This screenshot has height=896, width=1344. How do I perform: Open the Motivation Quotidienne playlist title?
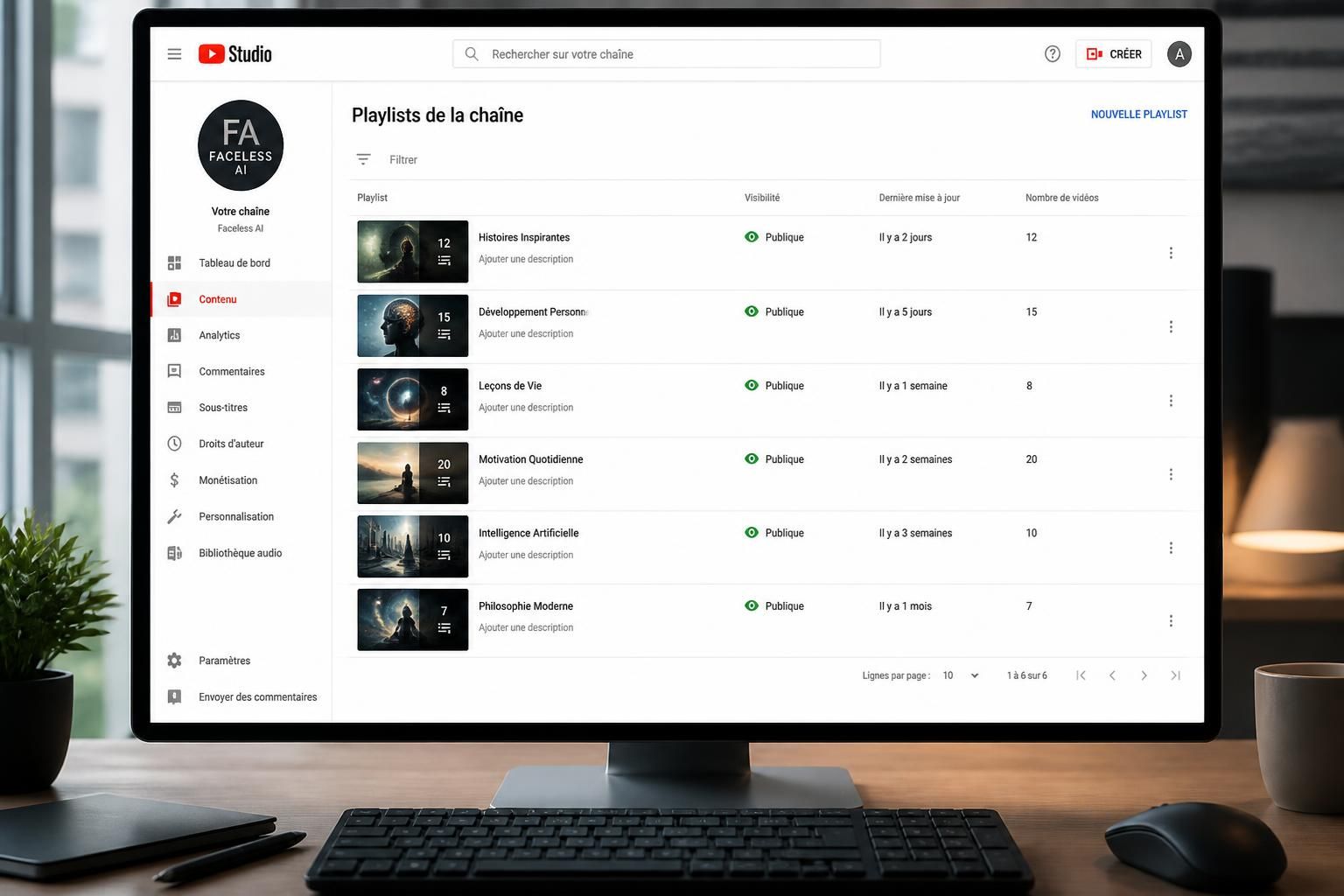[x=530, y=459]
